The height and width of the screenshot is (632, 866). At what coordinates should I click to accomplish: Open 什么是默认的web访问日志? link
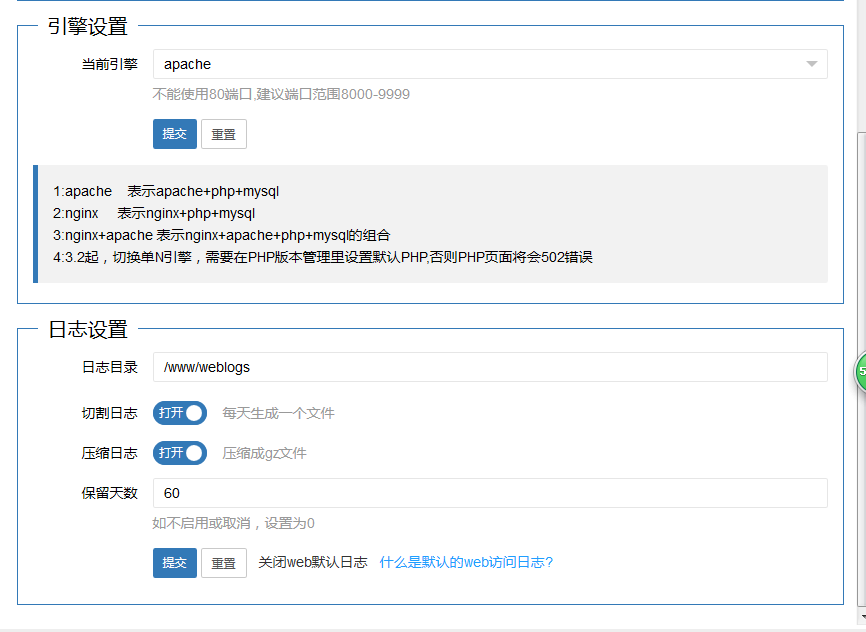pos(466,562)
